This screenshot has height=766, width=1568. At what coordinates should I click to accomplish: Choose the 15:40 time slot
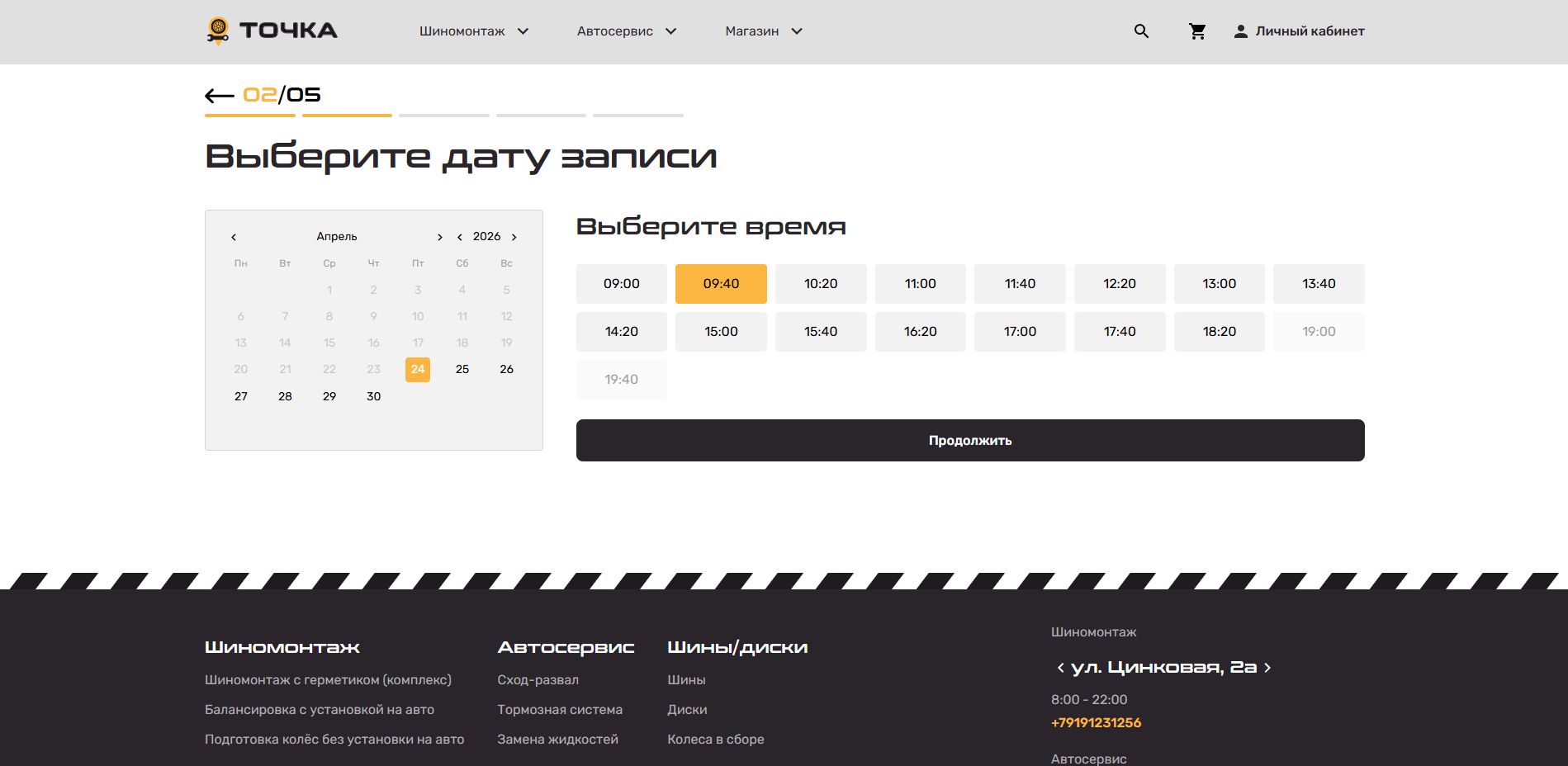click(x=820, y=332)
